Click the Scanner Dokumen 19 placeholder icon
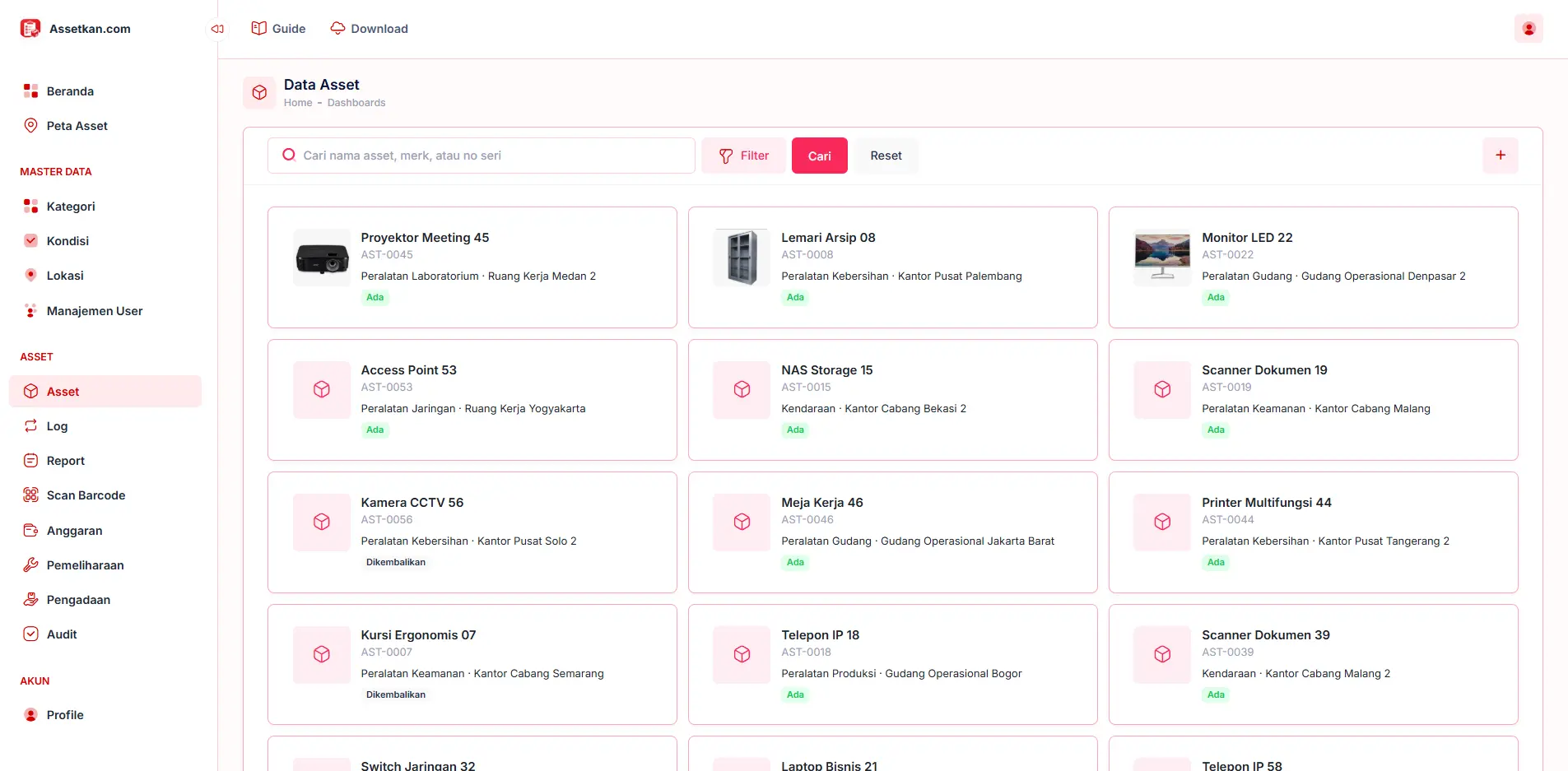The image size is (1568, 771). 1162,390
